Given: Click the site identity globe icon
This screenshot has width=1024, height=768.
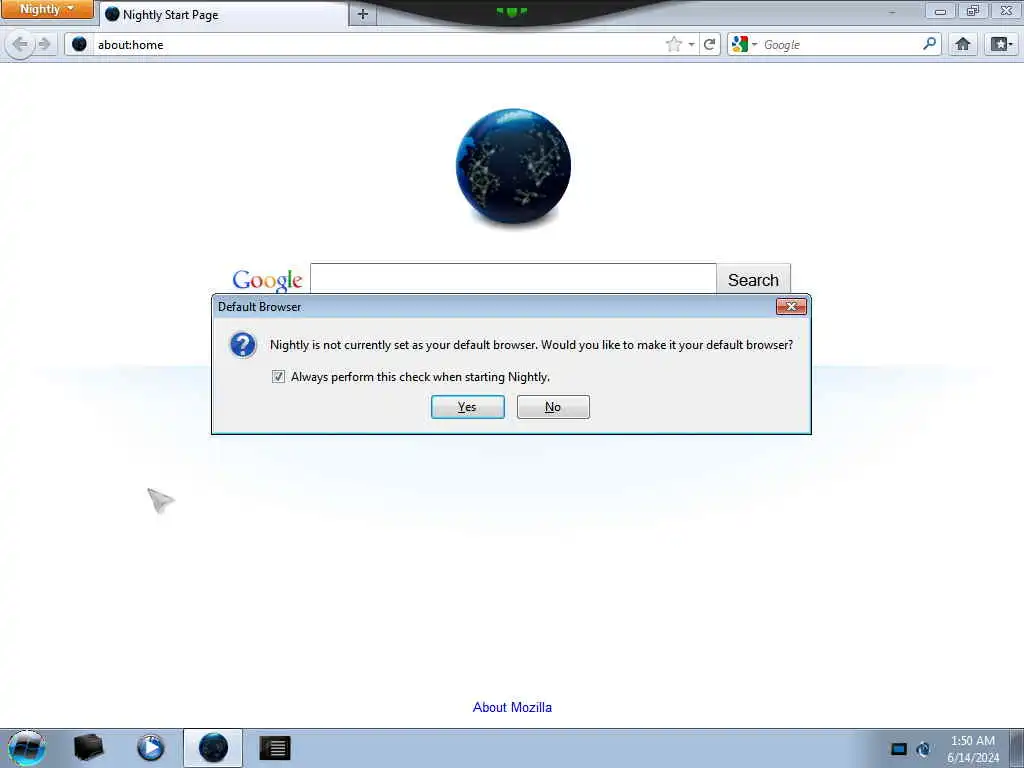Looking at the screenshot, I should [x=80, y=44].
